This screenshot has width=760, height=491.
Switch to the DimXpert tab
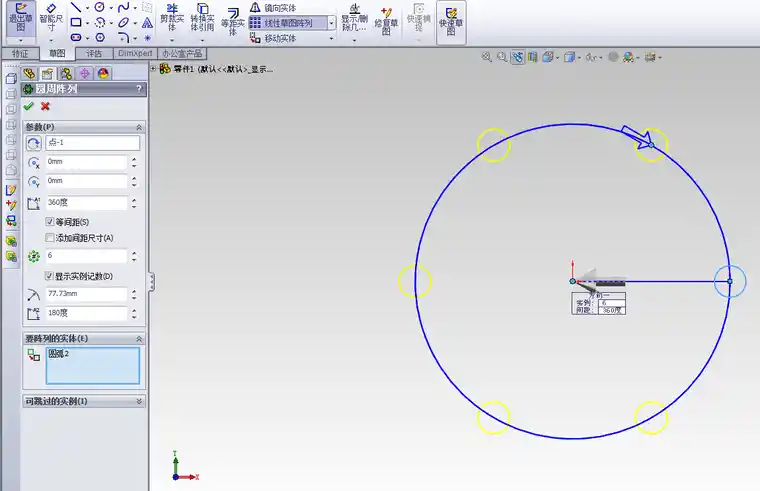click(135, 53)
